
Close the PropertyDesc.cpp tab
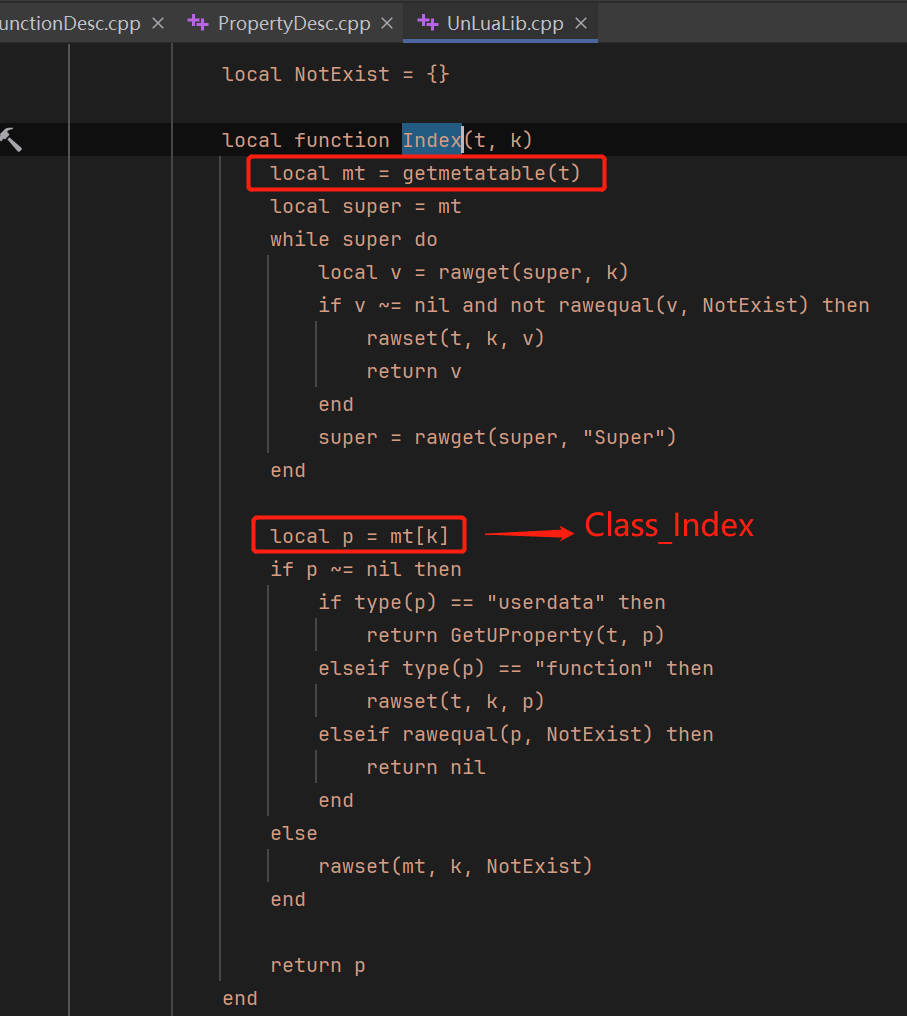(386, 22)
